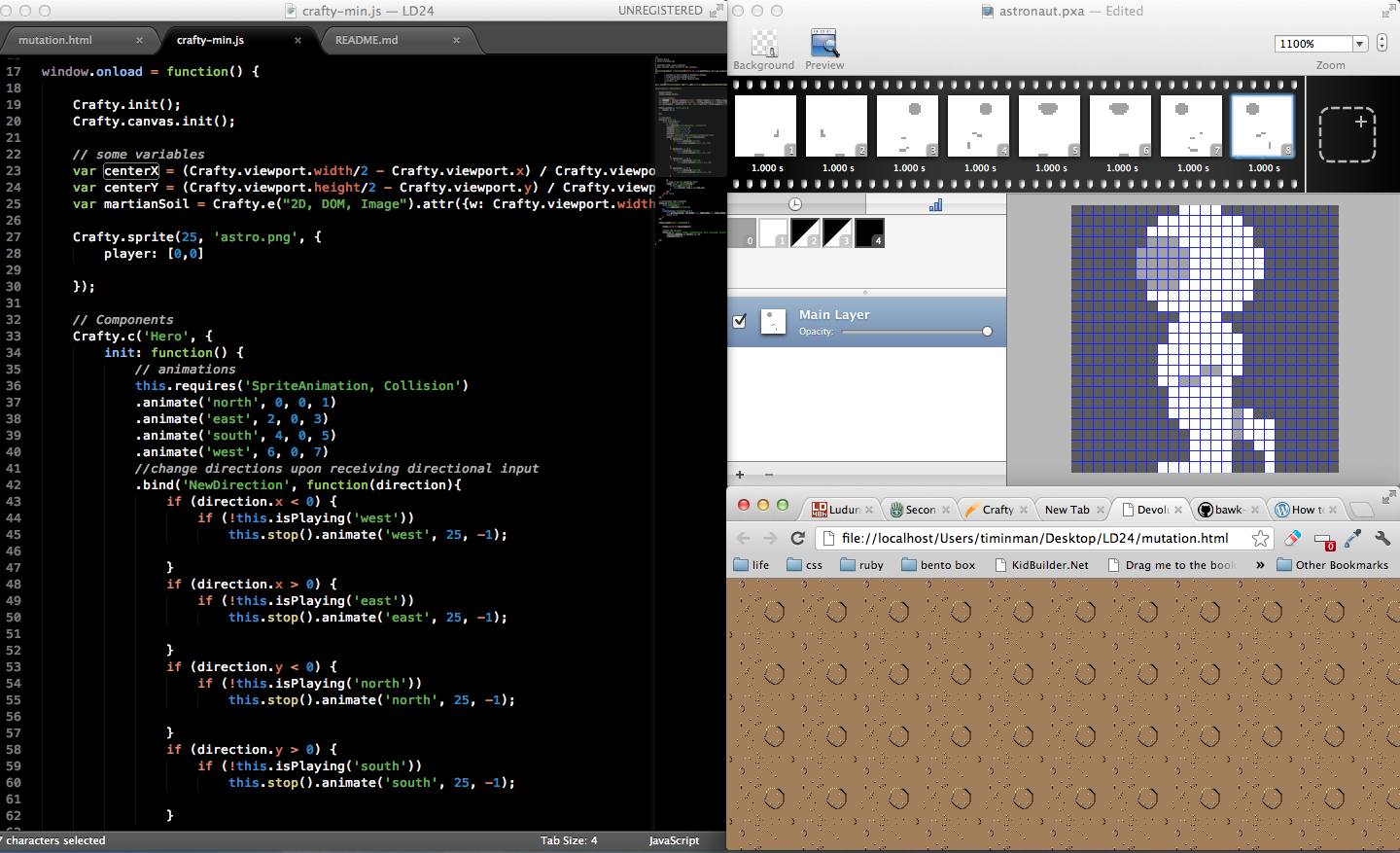The image size is (1400, 853).
Task: Click the browser reload button
Action: tap(798, 538)
